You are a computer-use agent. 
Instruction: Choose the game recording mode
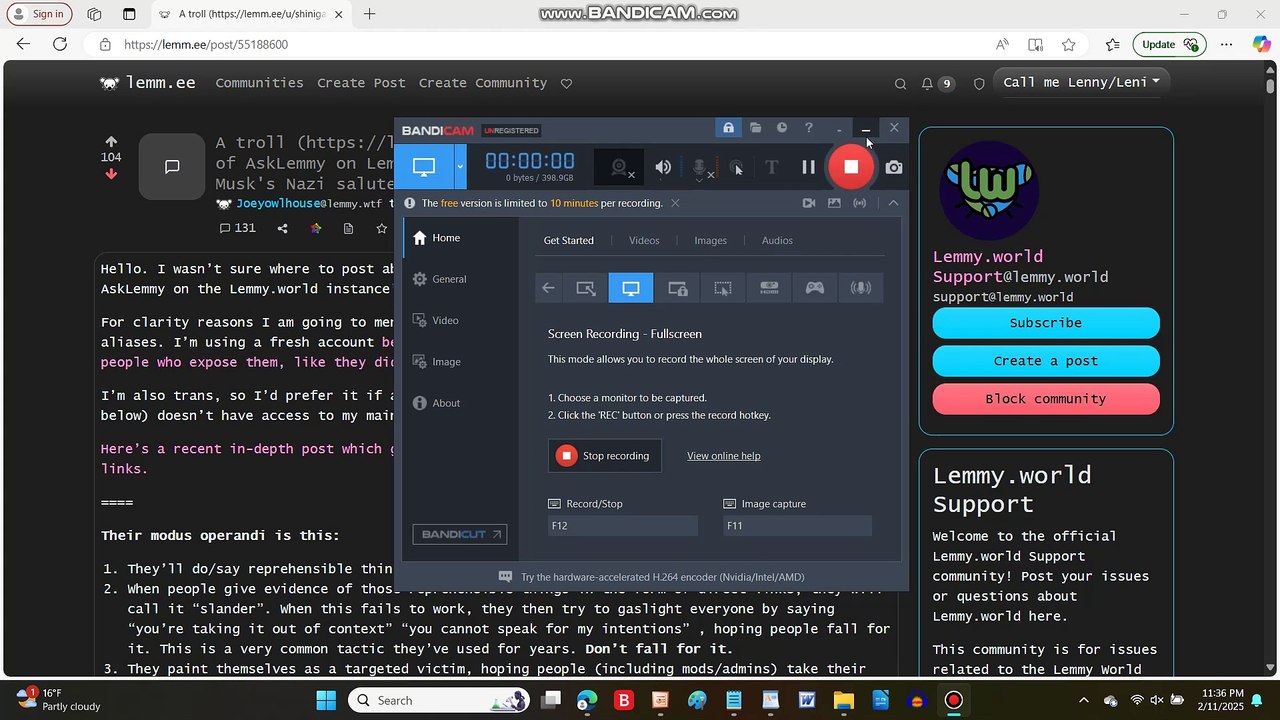coord(815,288)
